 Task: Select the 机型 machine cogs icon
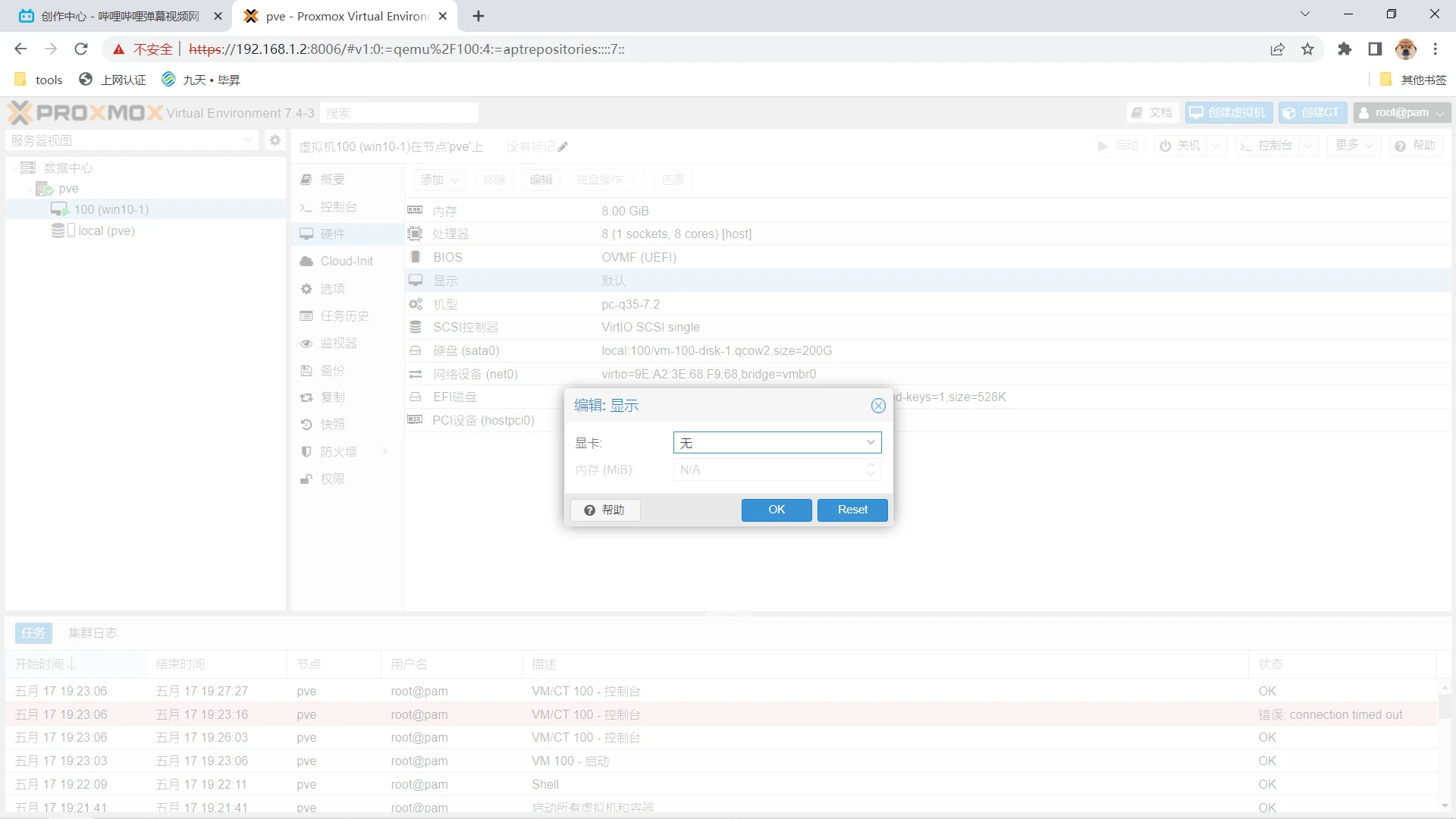pyautogui.click(x=416, y=304)
